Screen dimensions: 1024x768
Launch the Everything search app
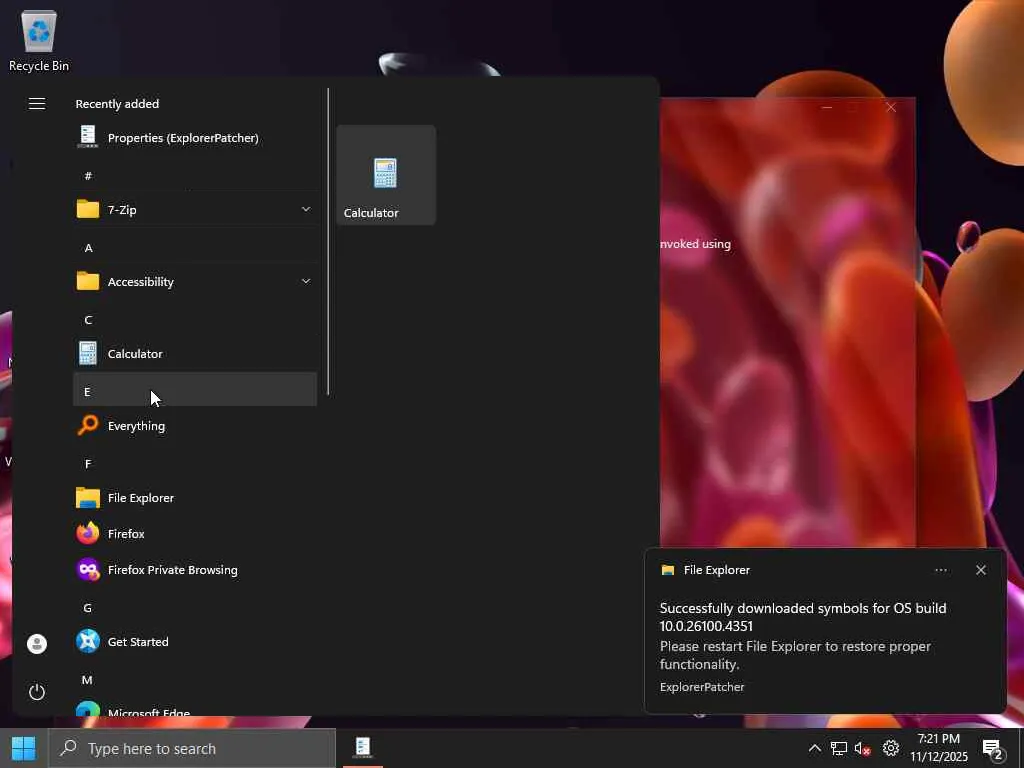pyautogui.click(x=195, y=426)
